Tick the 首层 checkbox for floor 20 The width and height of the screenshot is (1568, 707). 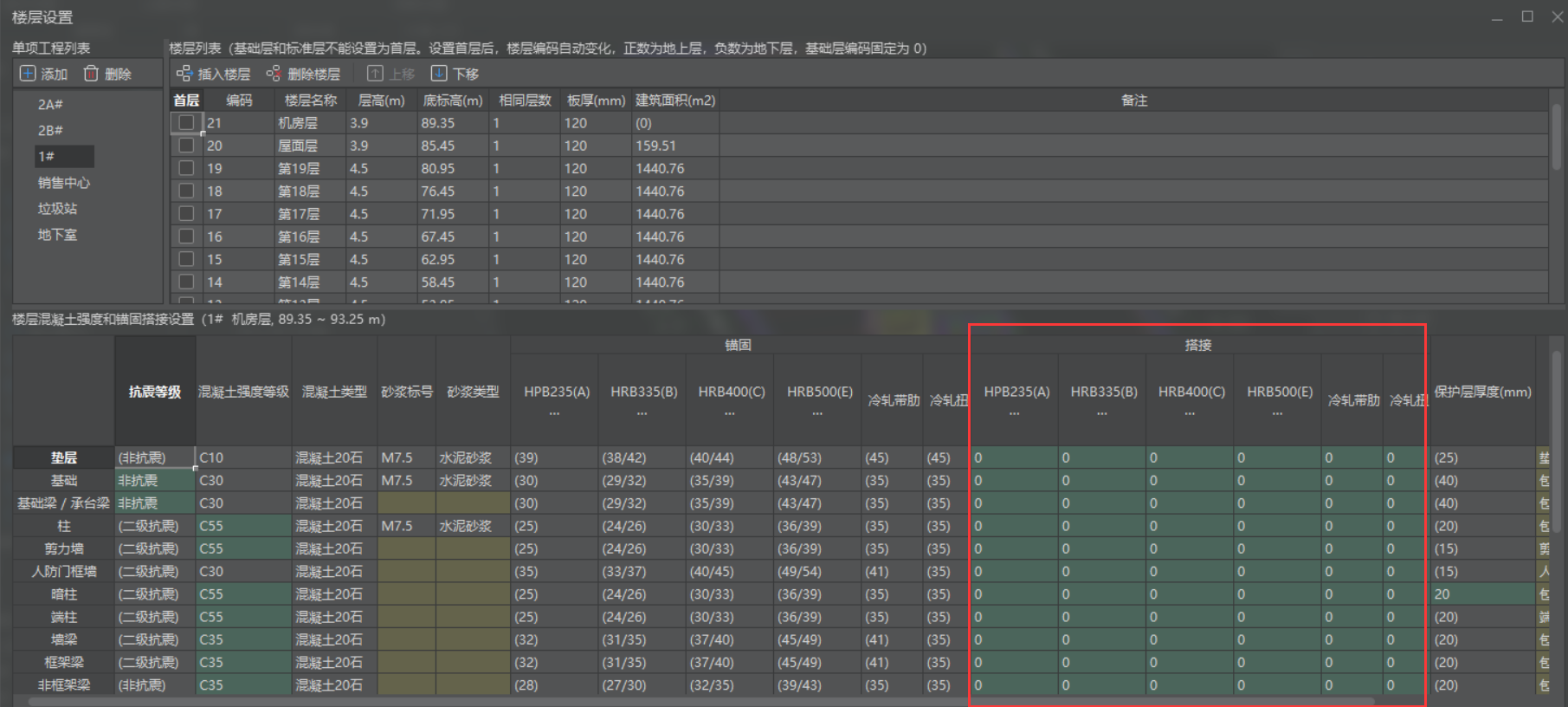[186, 146]
